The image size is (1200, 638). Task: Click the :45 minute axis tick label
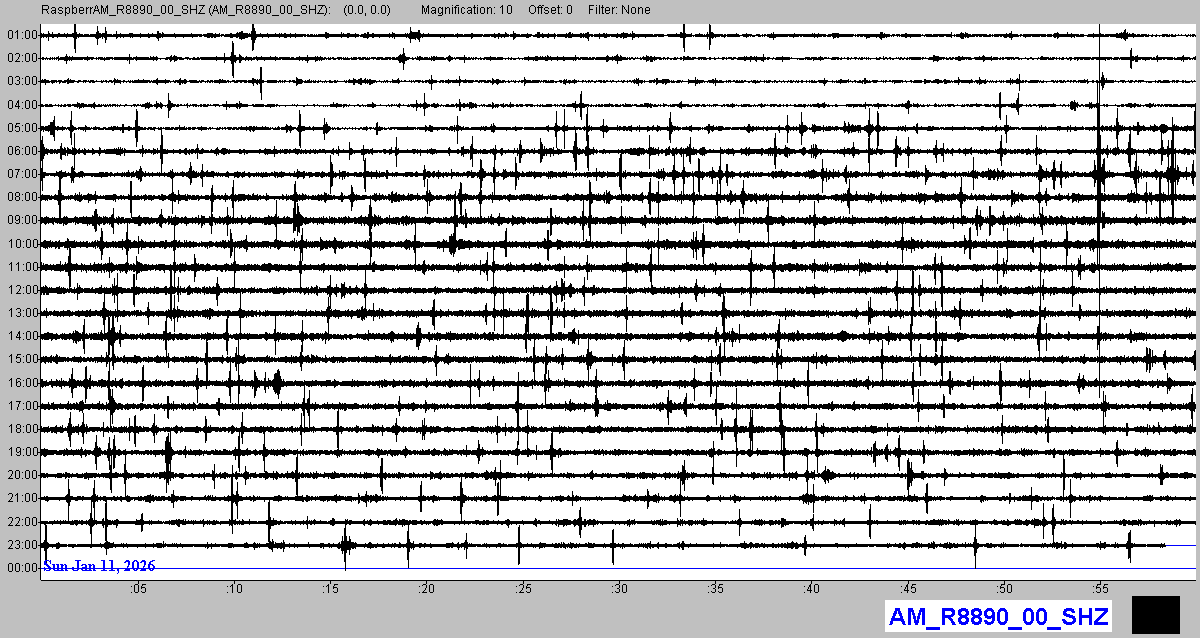click(907, 588)
